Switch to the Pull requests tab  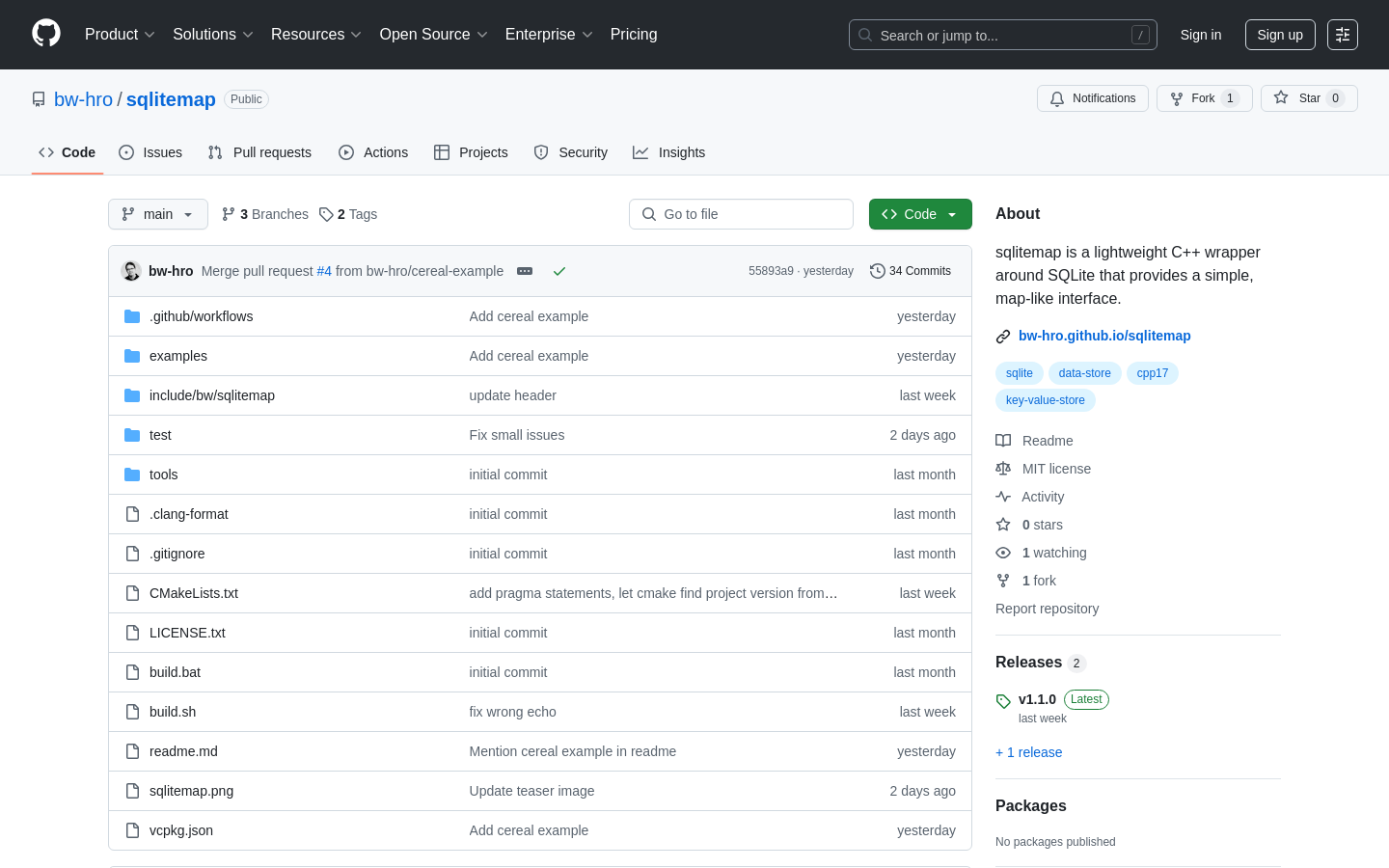pos(259,152)
